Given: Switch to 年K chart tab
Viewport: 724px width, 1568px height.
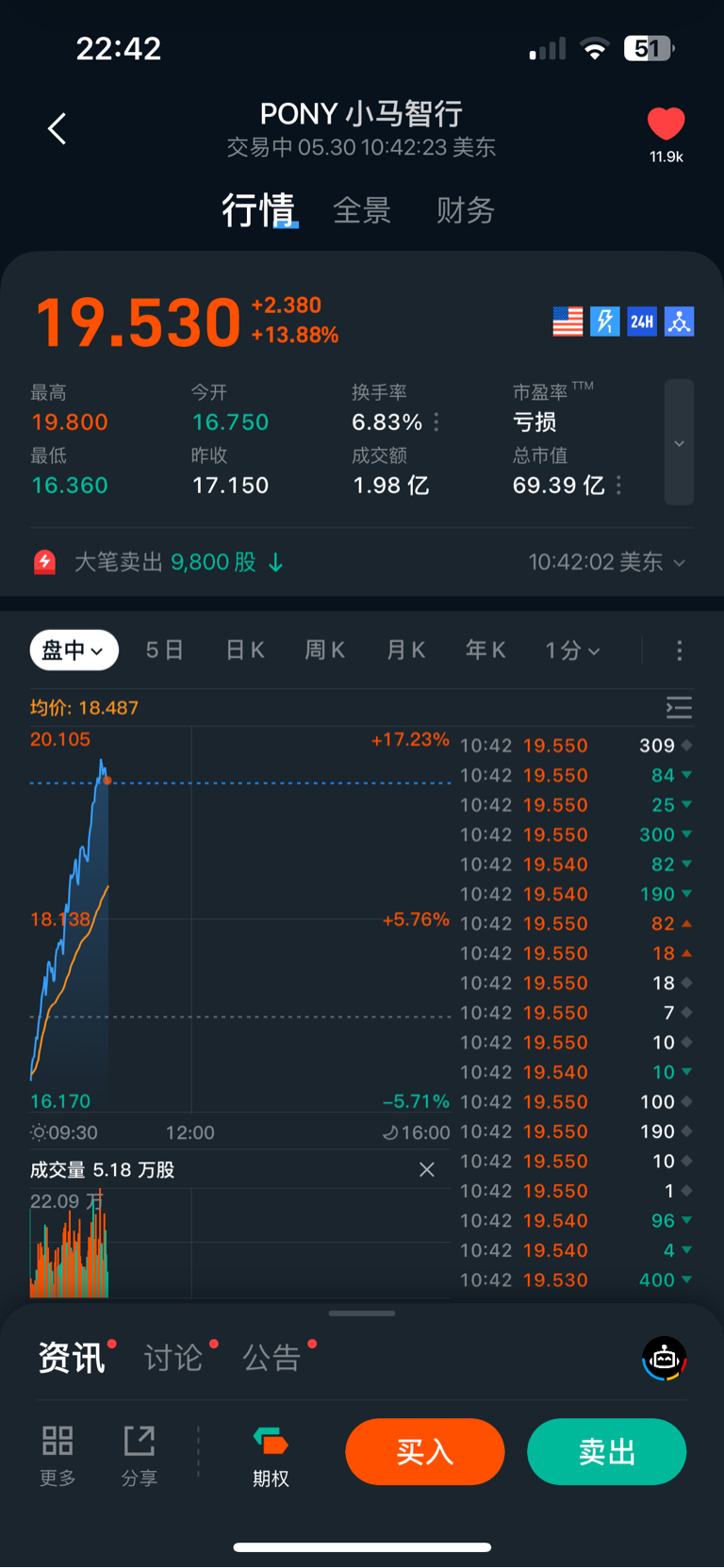Looking at the screenshot, I should [486, 651].
